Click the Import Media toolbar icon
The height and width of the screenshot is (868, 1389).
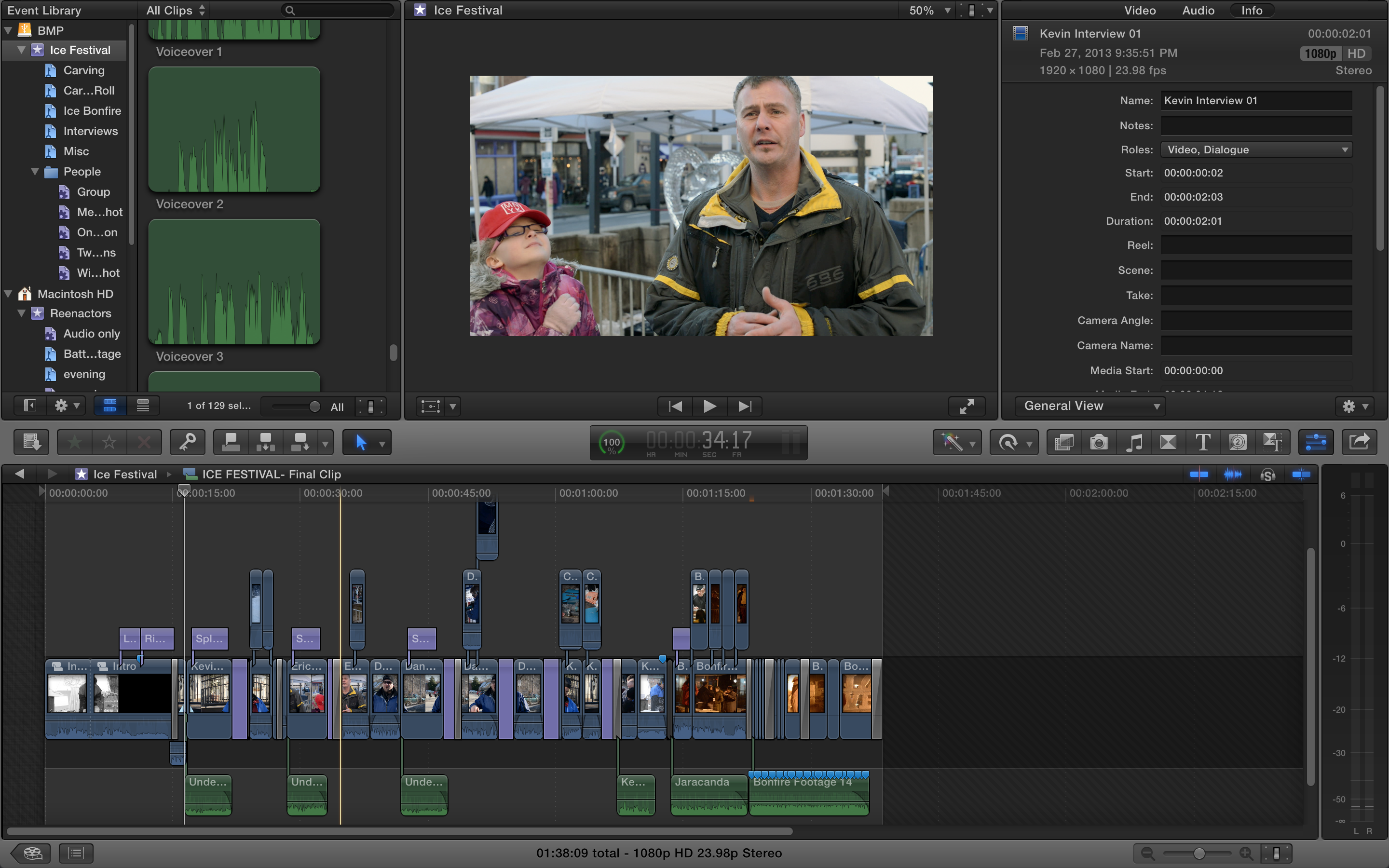[x=31, y=442]
